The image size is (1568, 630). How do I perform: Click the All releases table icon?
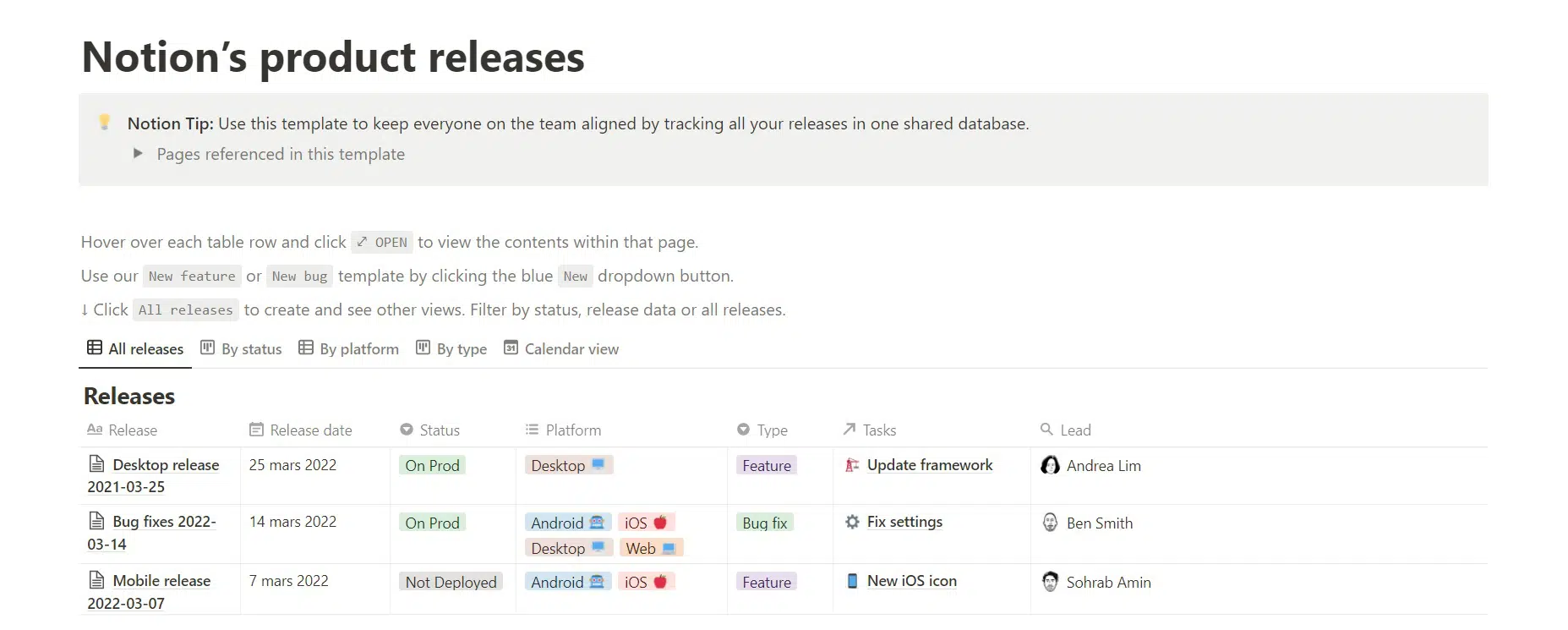tap(95, 348)
